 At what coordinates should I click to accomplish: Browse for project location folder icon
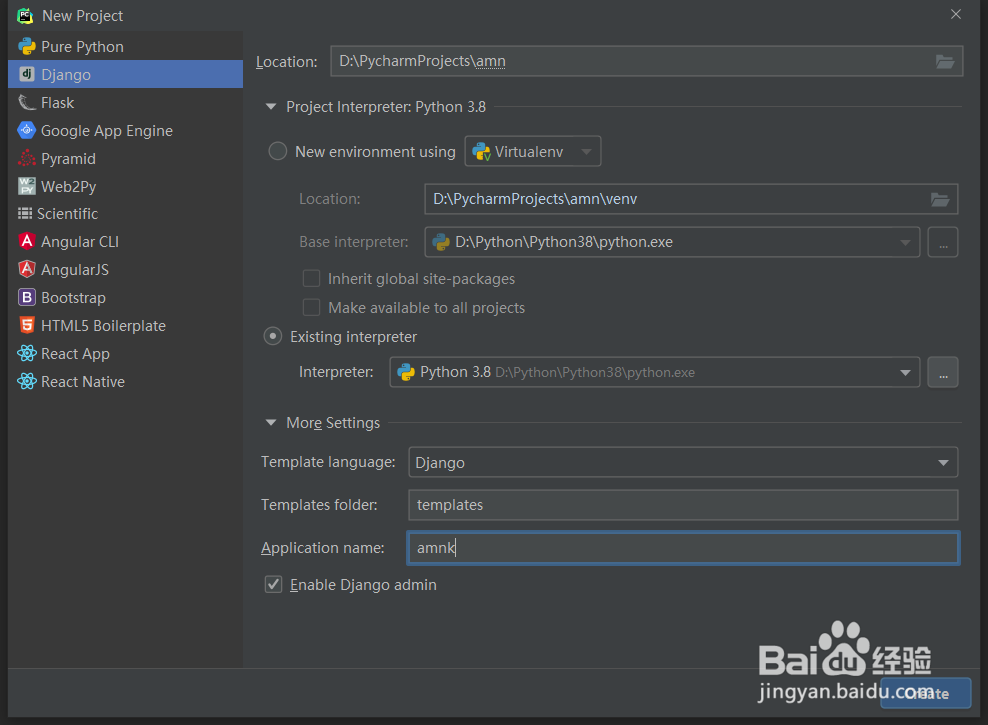944,62
